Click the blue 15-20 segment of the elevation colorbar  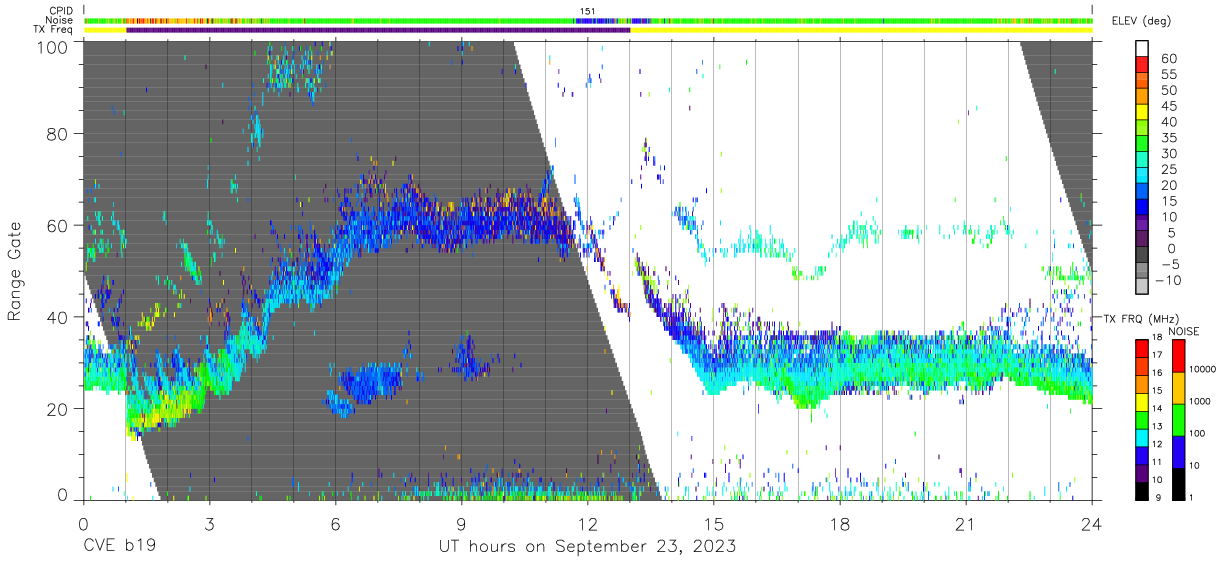coord(1142,192)
